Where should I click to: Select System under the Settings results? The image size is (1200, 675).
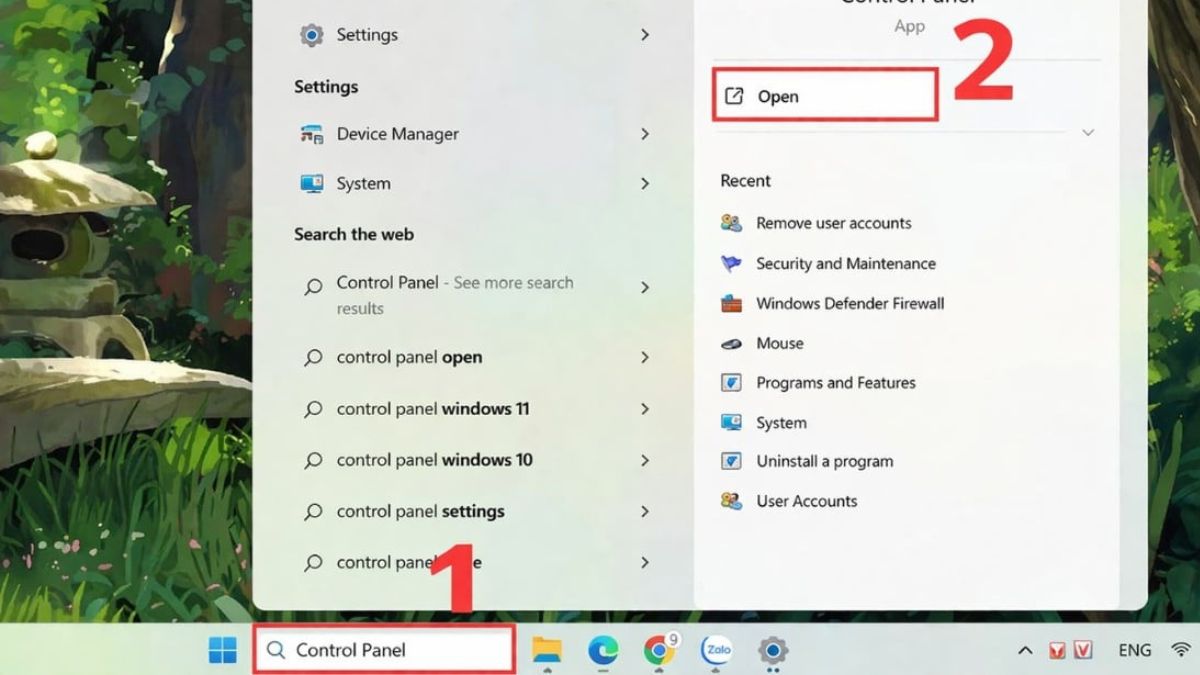tap(362, 183)
